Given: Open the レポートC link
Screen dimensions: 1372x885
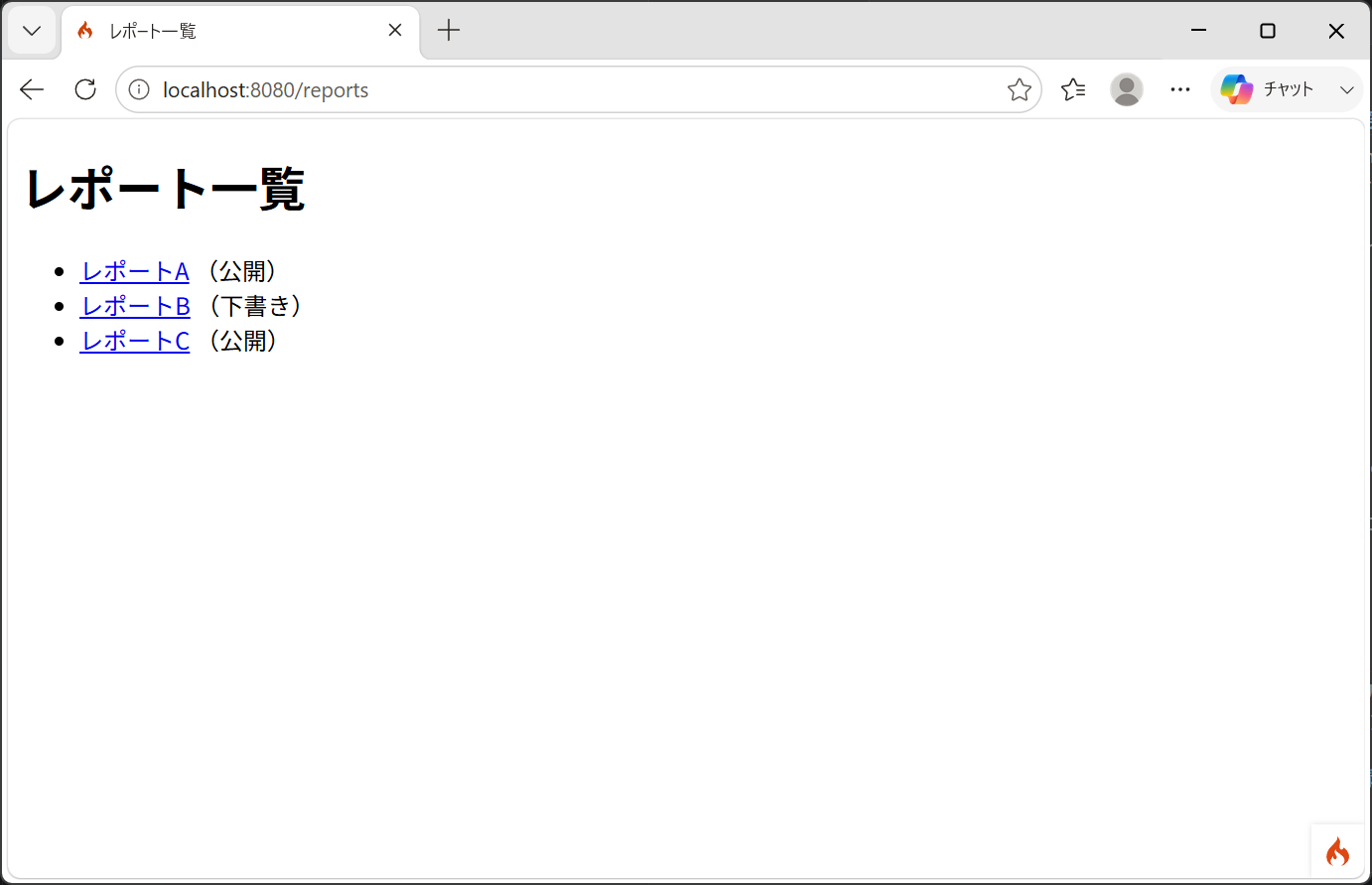Looking at the screenshot, I should click(135, 341).
